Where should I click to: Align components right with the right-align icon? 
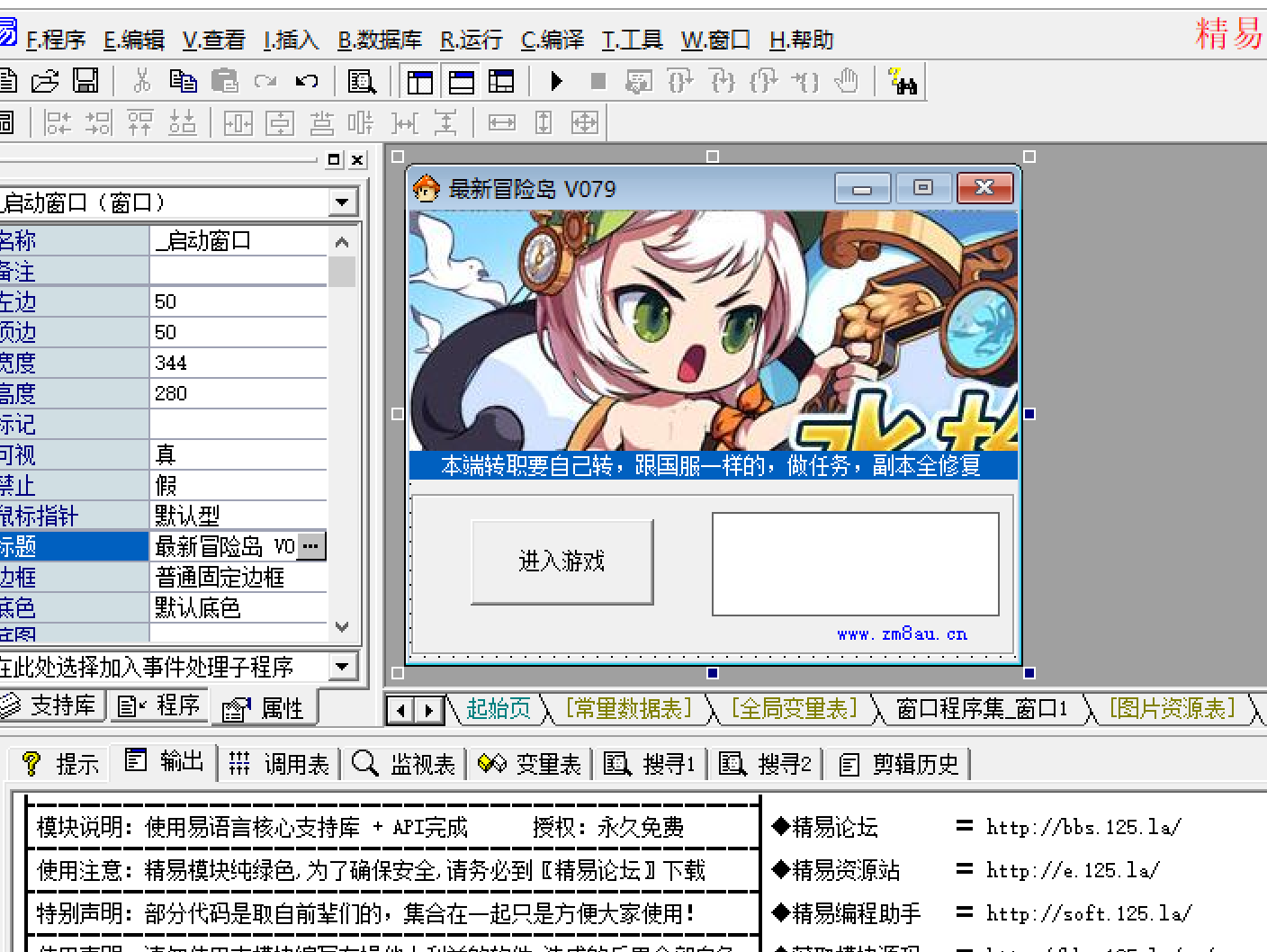click(99, 122)
